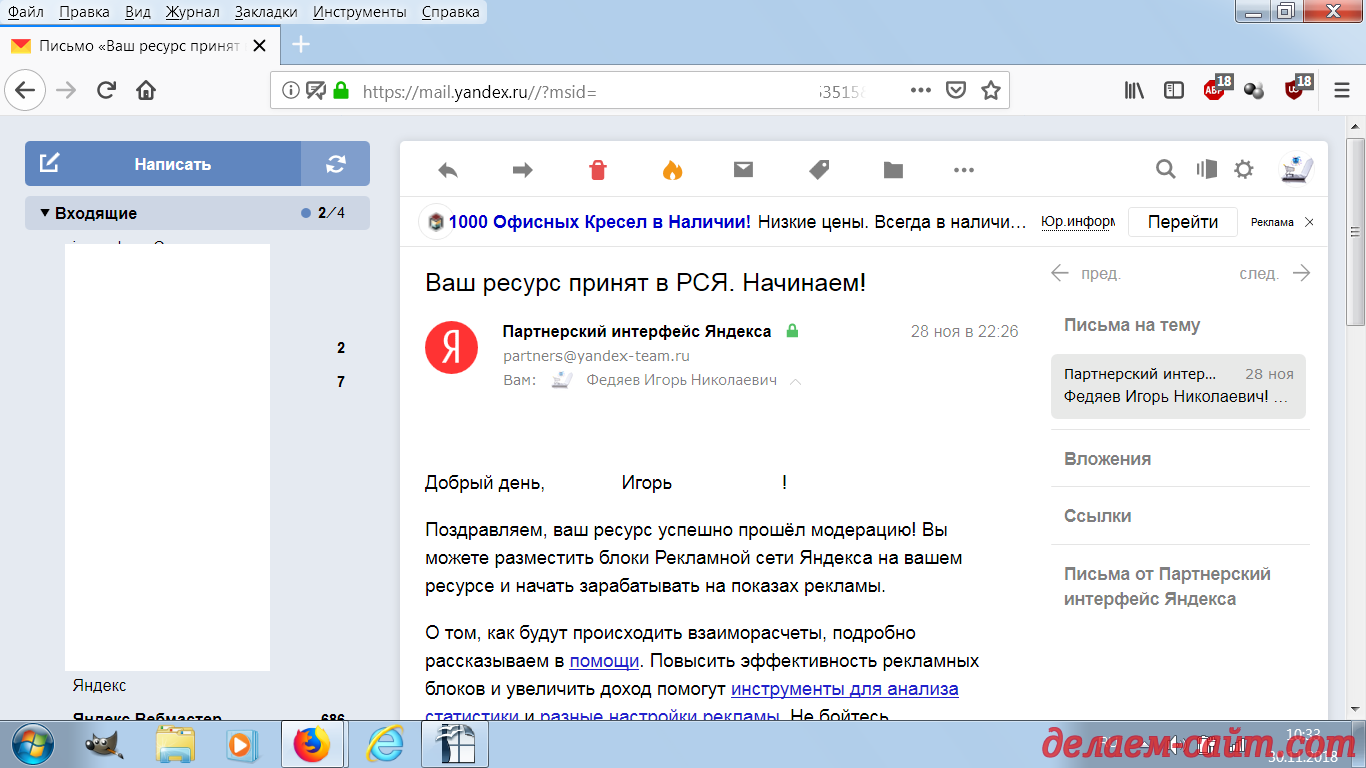Open GIMP from the taskbar
The width and height of the screenshot is (1366, 768).
104,744
